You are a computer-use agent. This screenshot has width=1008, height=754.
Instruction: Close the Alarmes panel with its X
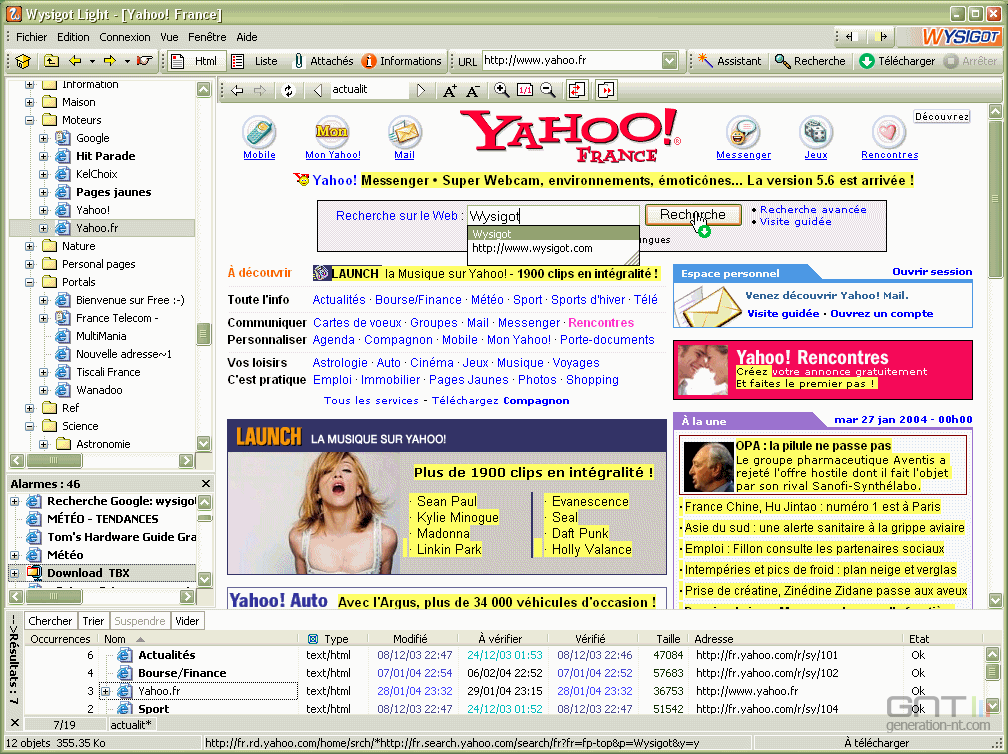click(x=206, y=483)
